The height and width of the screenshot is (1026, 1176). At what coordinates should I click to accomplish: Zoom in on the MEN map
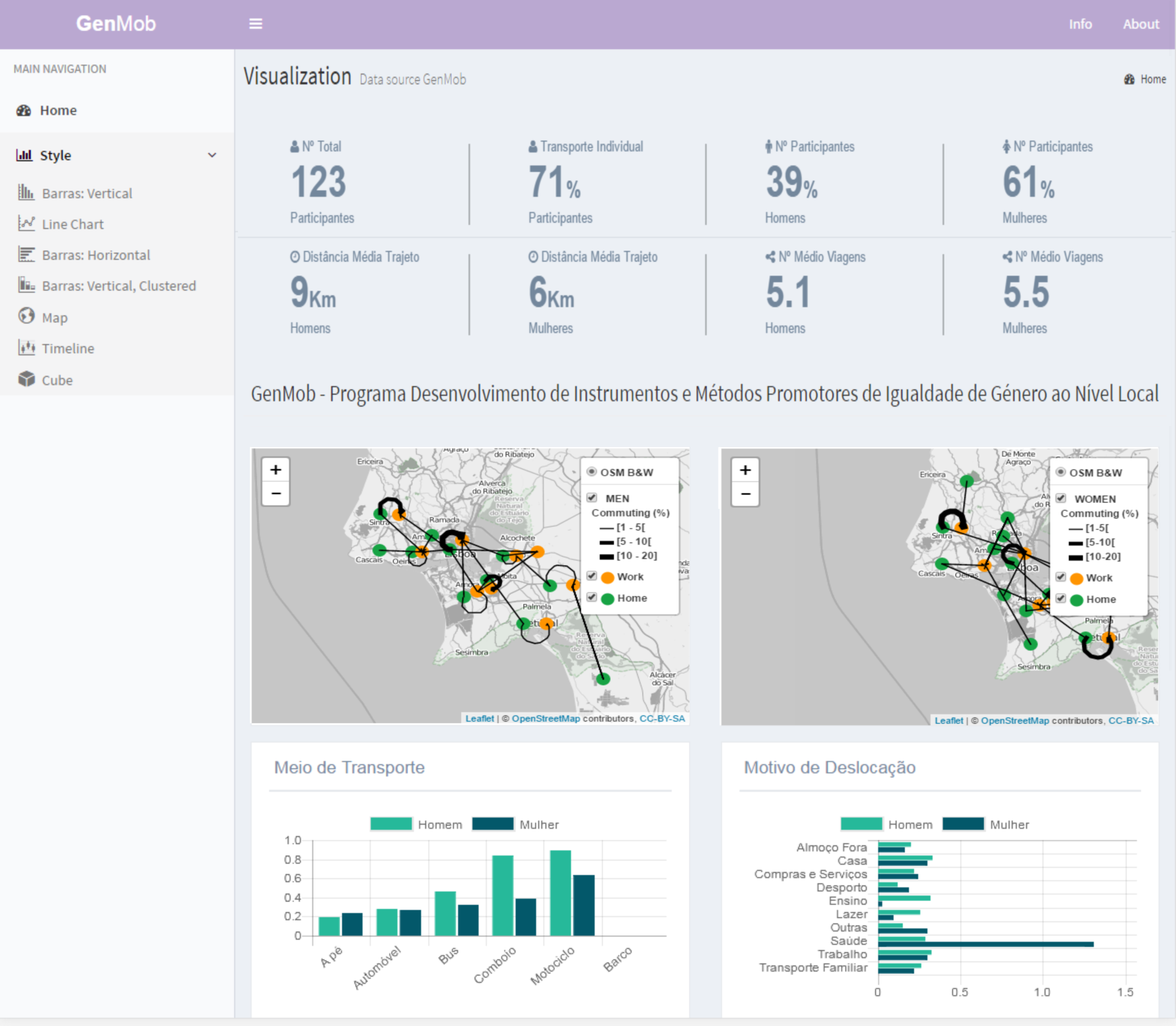(276, 470)
